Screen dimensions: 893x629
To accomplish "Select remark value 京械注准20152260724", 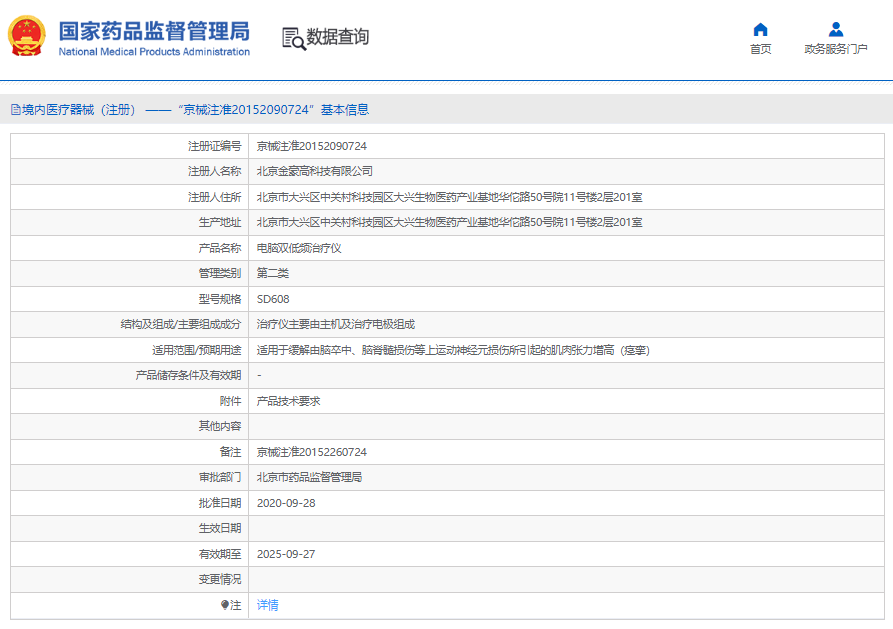I will pos(312,452).
